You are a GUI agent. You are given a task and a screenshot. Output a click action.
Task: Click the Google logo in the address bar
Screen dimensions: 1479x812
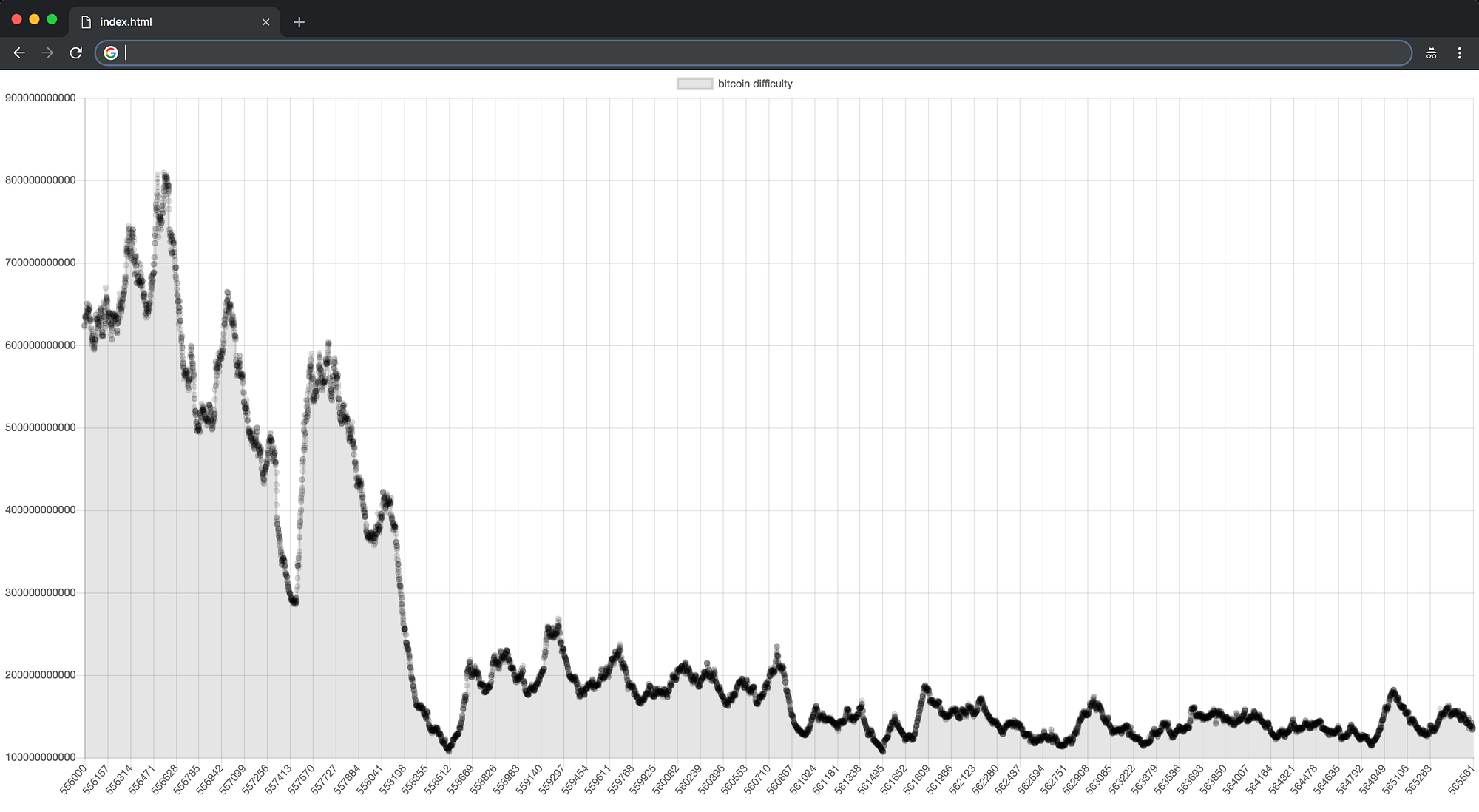tap(111, 53)
